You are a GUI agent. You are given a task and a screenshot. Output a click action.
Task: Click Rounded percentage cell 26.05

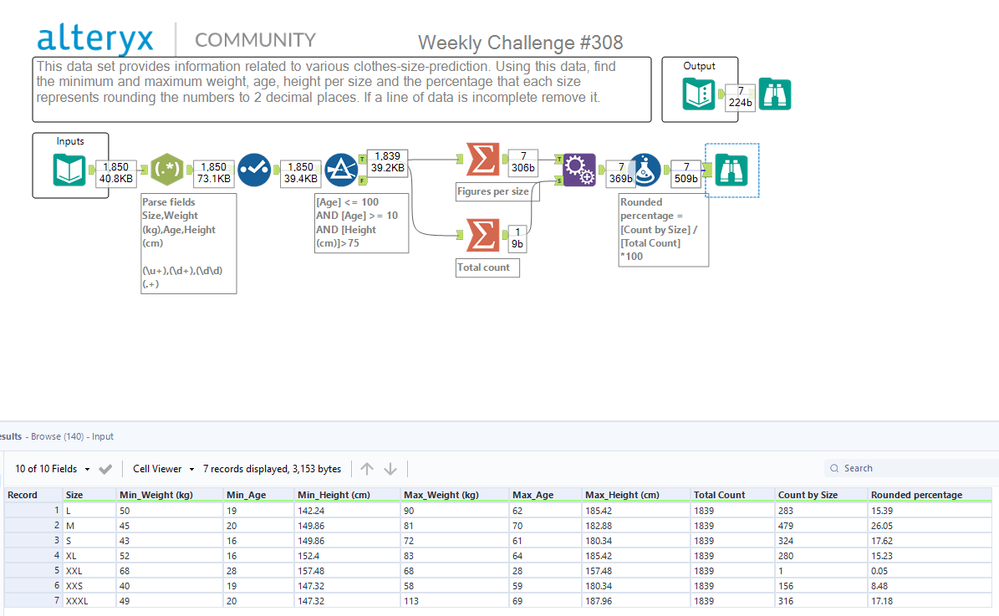930,526
